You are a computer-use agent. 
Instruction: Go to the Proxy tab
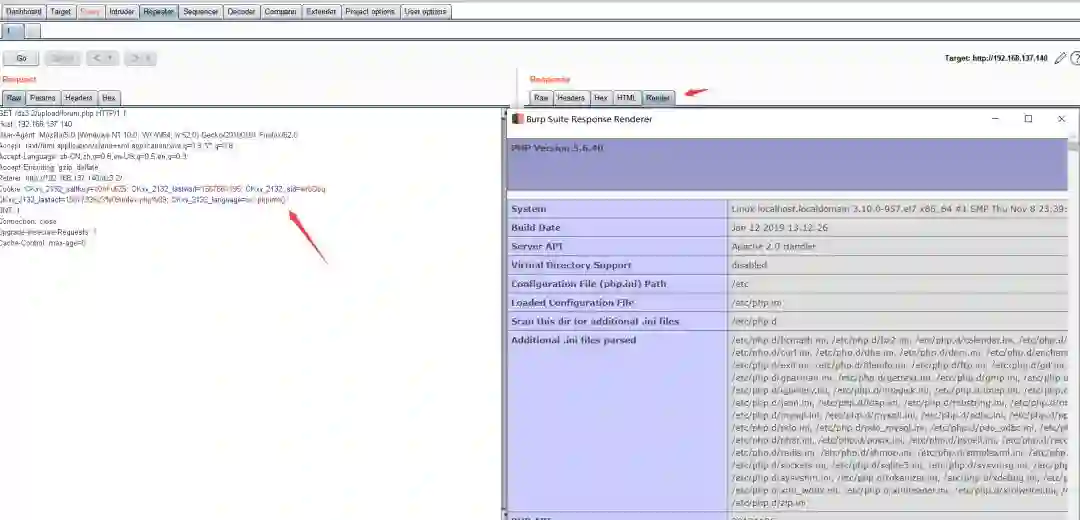[x=90, y=12]
